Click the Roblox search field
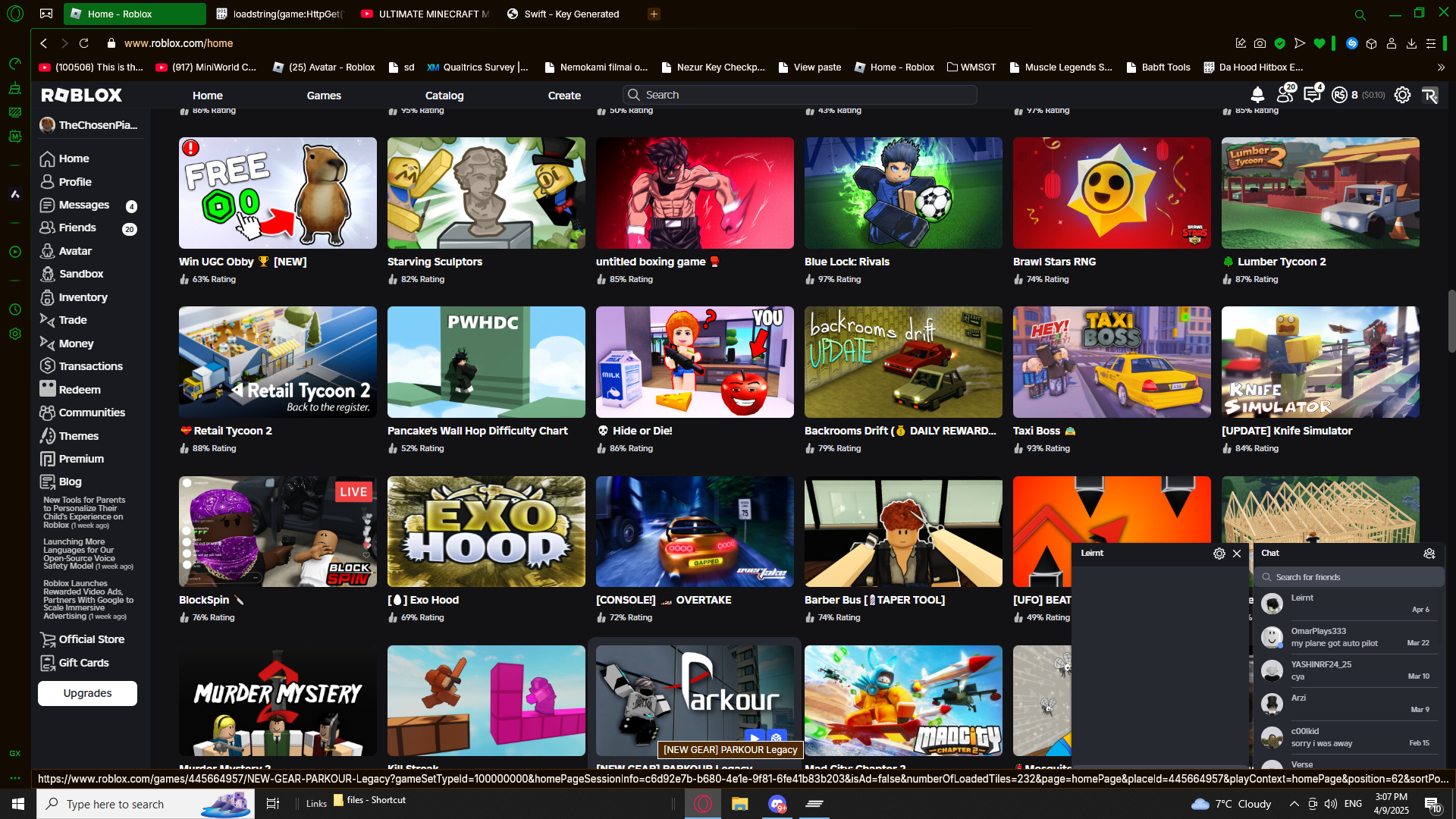 click(x=799, y=95)
